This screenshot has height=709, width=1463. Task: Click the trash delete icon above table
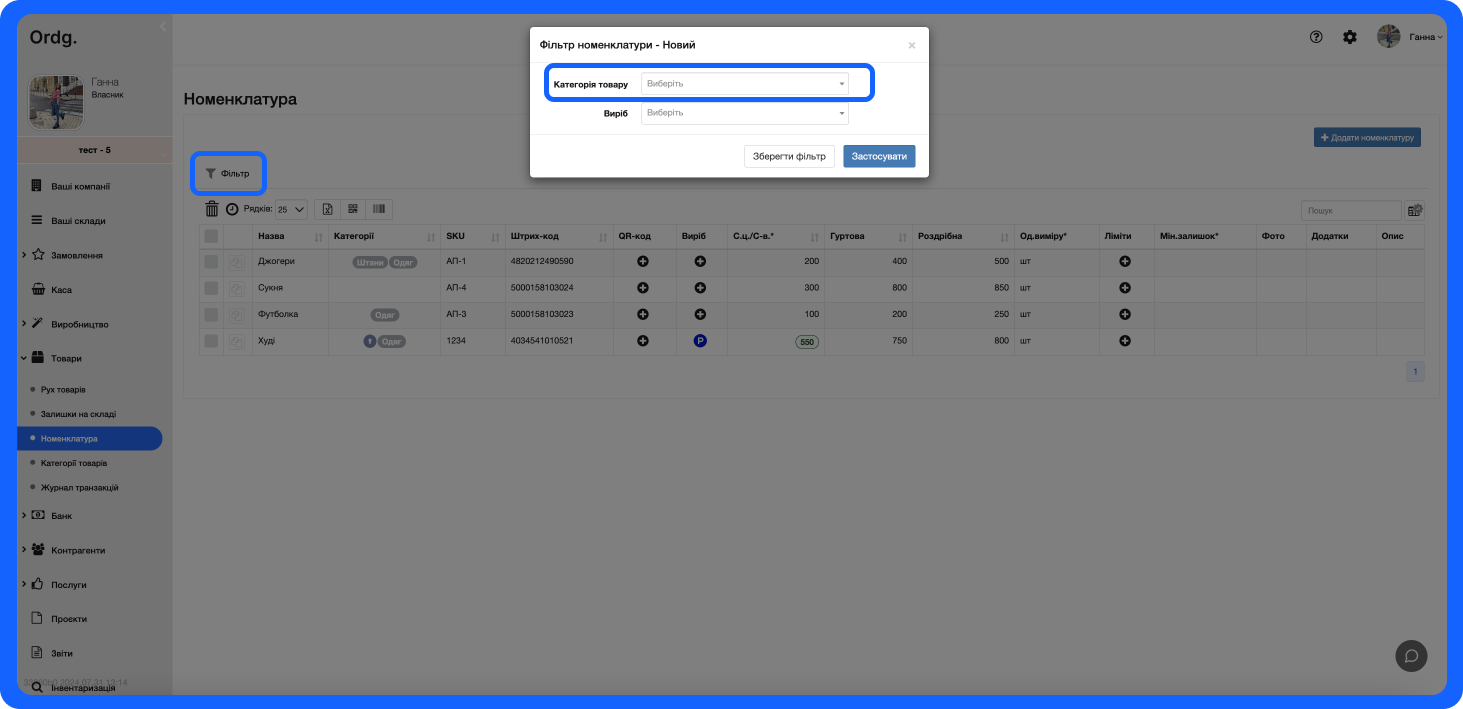[212, 209]
